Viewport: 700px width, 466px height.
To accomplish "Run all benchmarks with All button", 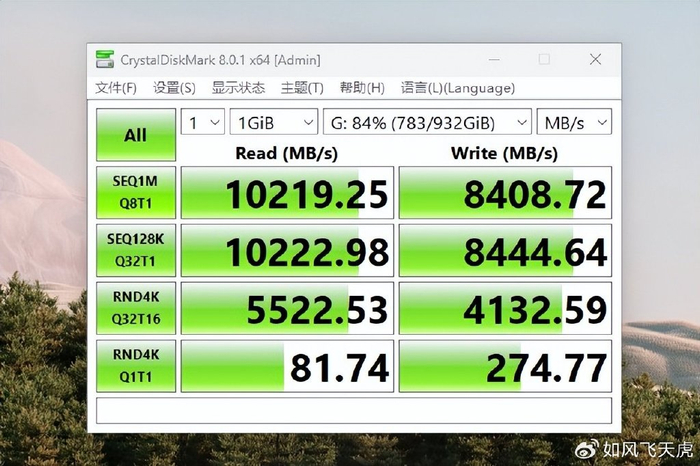I will (x=136, y=135).
